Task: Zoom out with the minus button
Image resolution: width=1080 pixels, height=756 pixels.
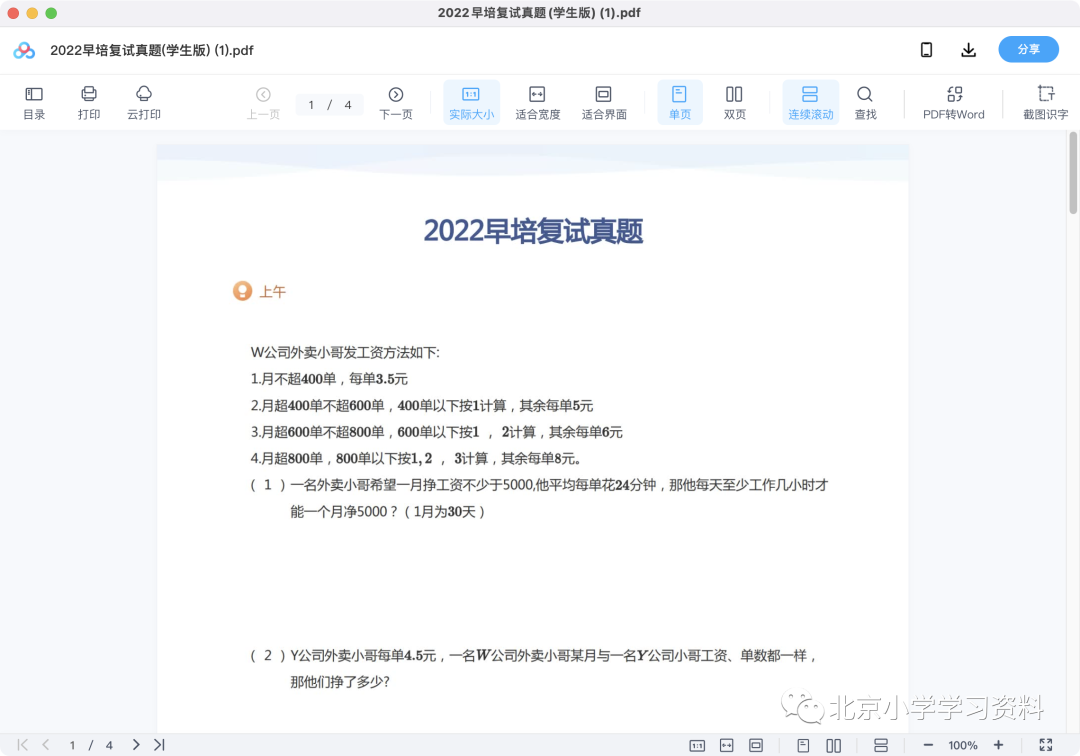Action: pos(928,745)
